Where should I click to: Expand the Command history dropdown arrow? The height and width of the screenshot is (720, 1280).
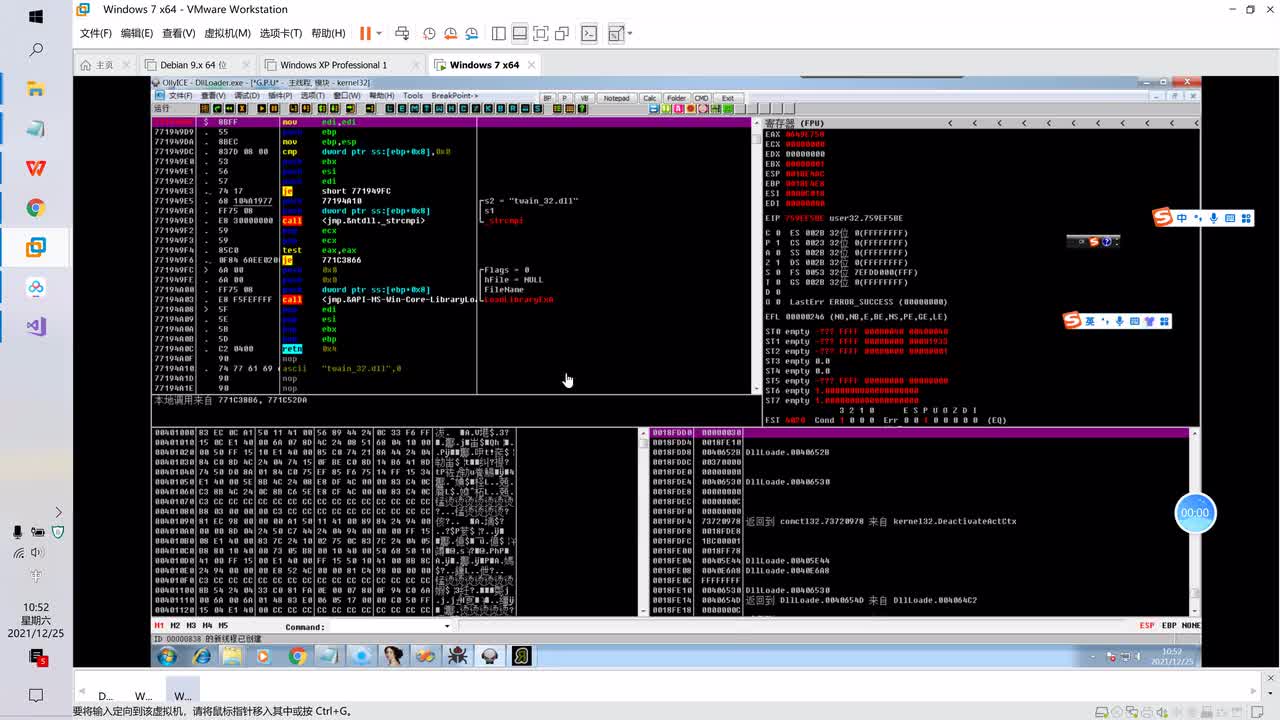447,627
